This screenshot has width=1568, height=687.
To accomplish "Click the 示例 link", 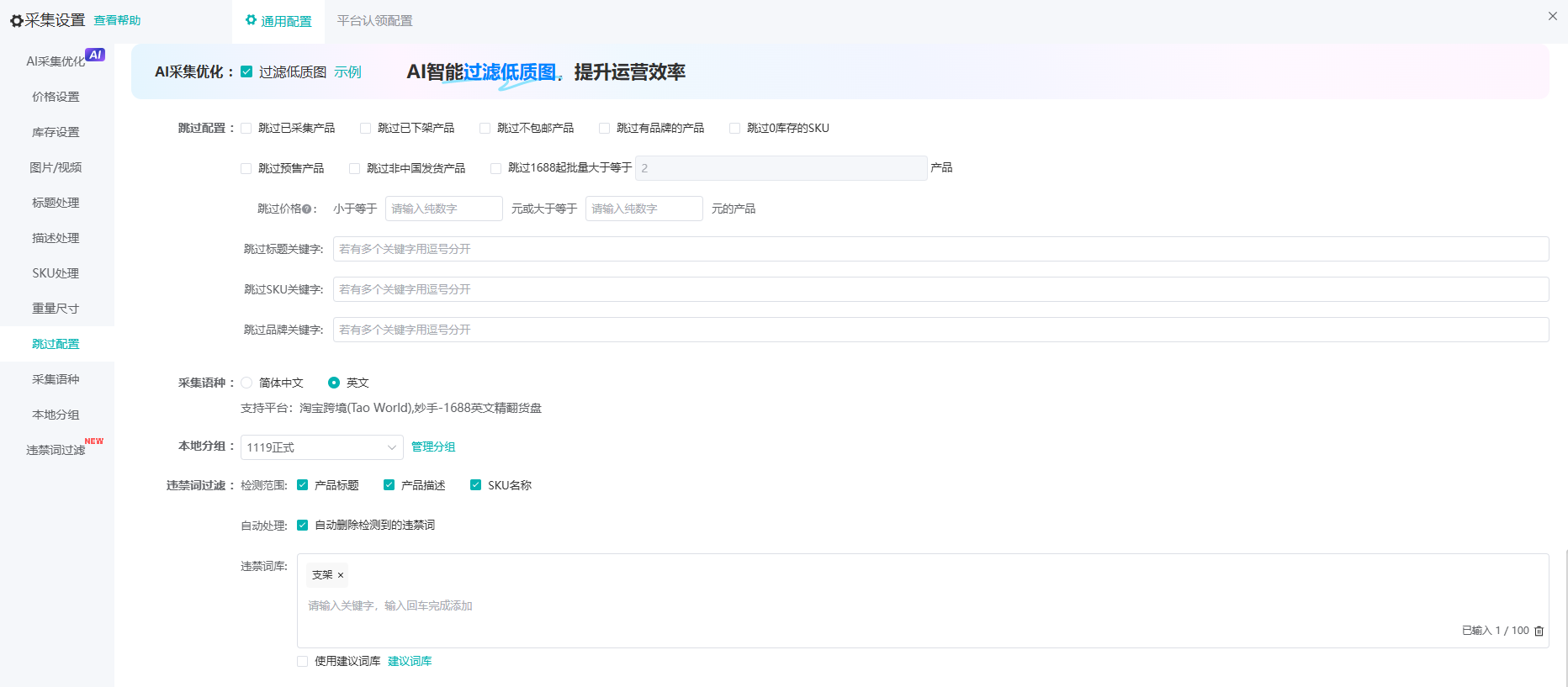I will click(347, 72).
